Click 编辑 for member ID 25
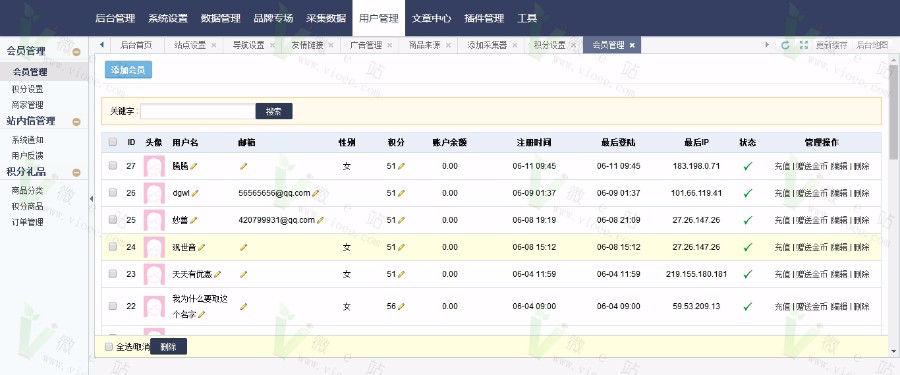900x375 pixels. coord(839,220)
